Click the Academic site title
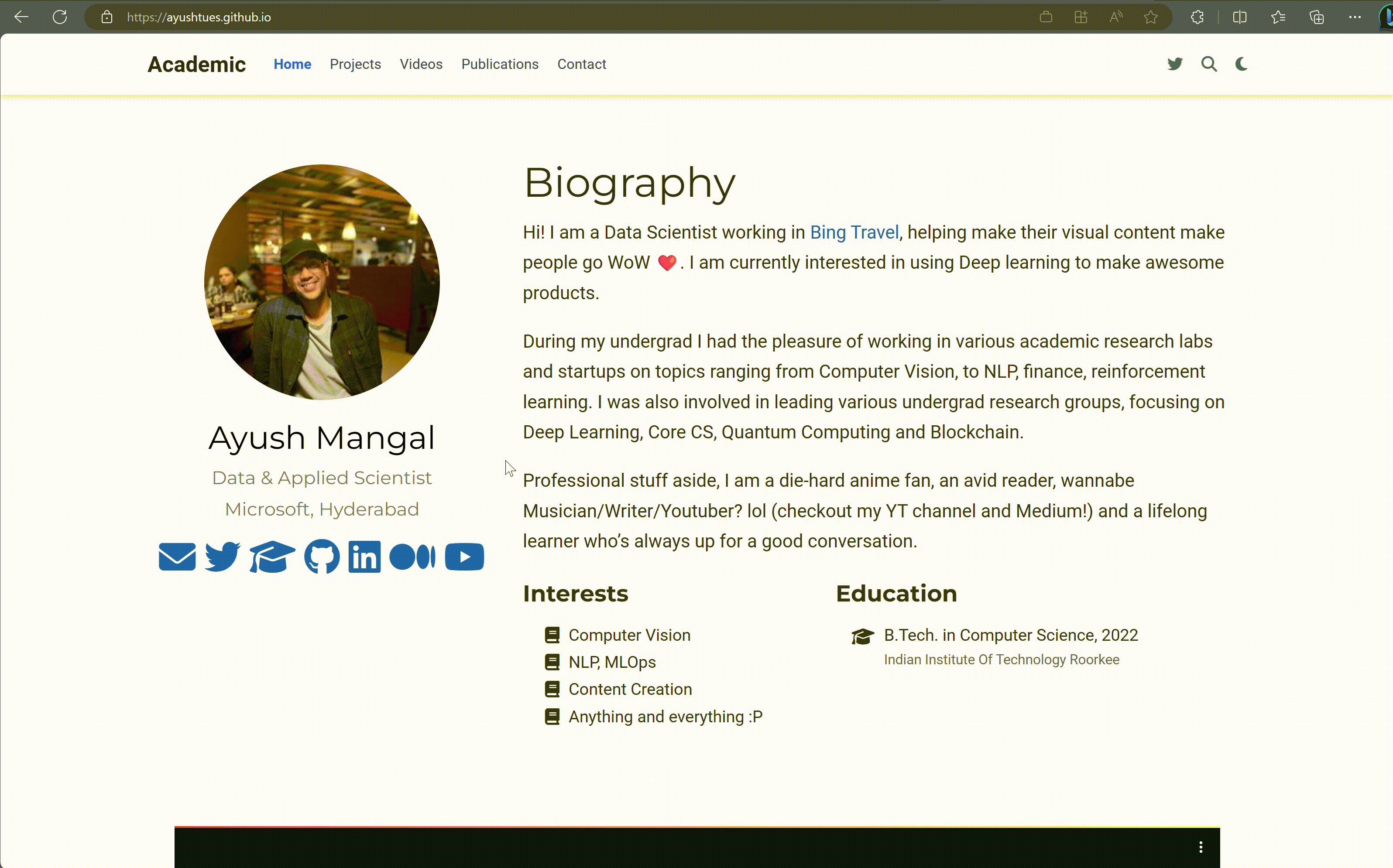The height and width of the screenshot is (868, 1393). (196, 64)
